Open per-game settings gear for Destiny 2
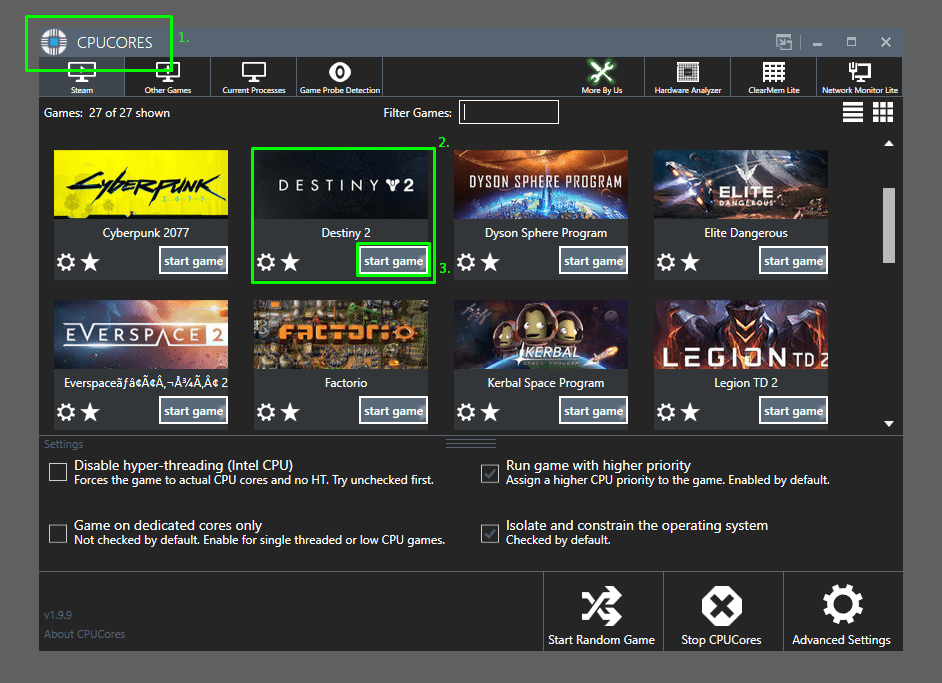 (265, 262)
